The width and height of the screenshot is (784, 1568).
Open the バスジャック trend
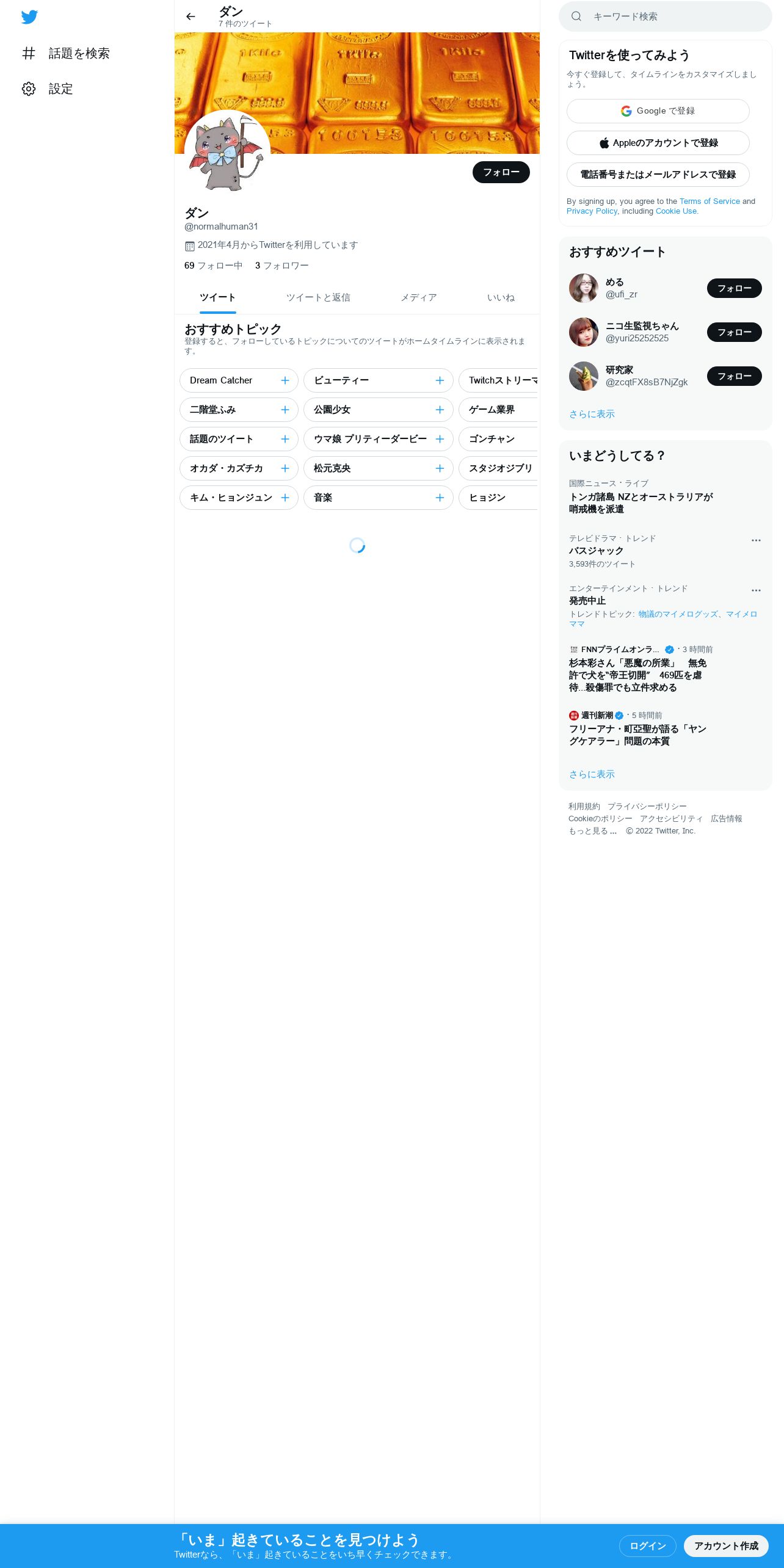(596, 551)
